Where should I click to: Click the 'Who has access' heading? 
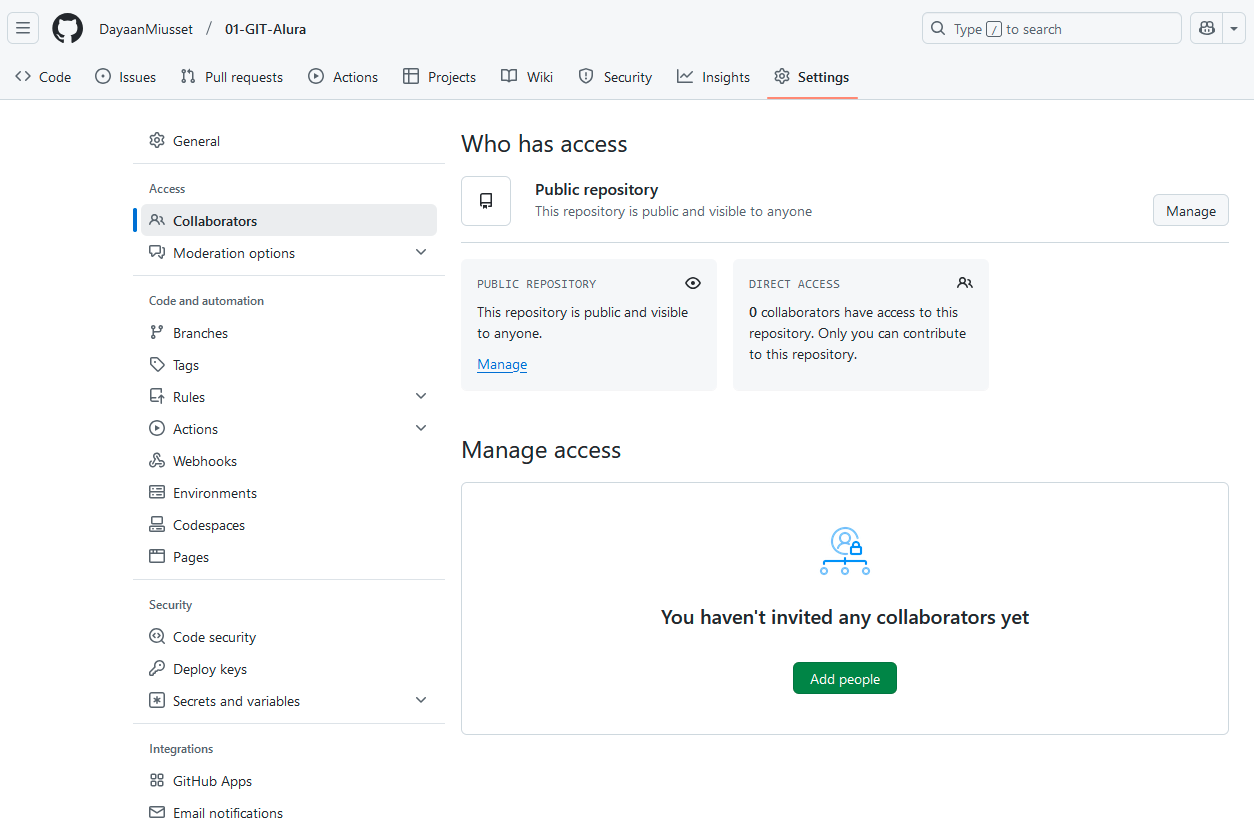(544, 144)
